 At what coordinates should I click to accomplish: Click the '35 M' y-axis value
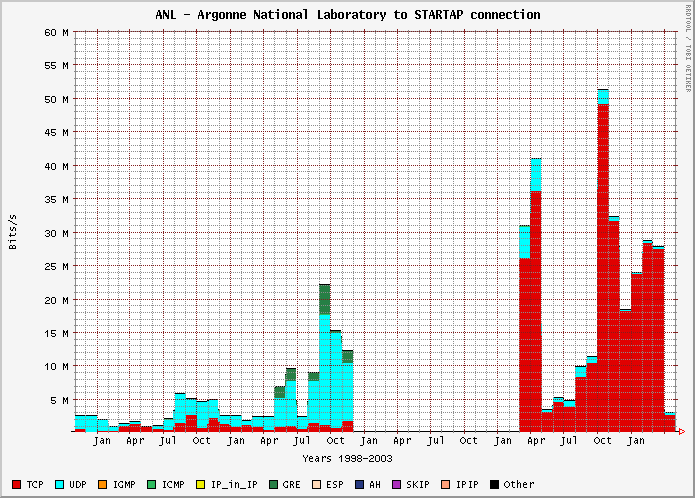pyautogui.click(x=56, y=199)
